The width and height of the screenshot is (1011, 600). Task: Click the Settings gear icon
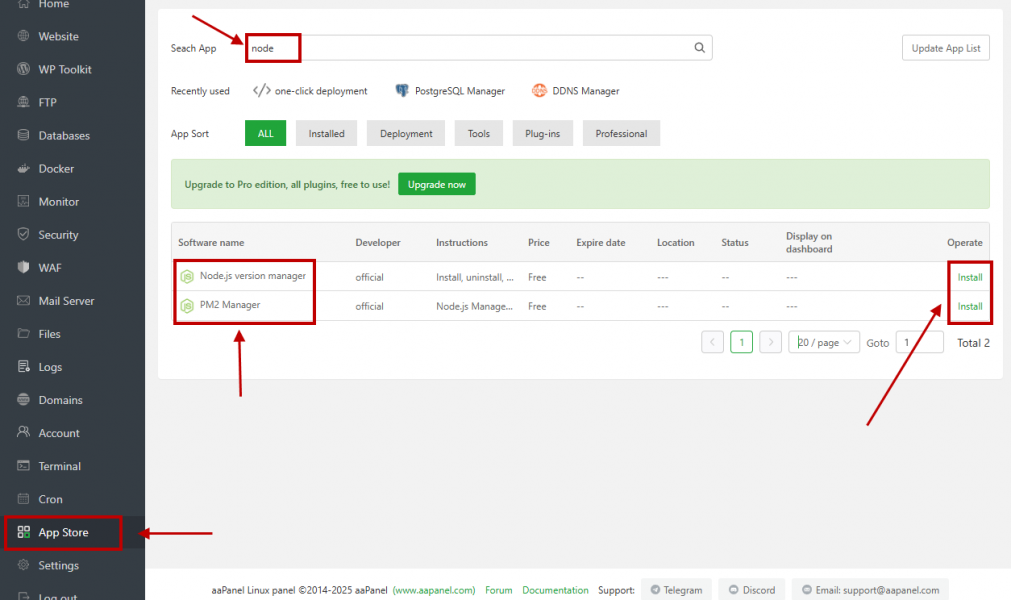pyautogui.click(x=23, y=565)
